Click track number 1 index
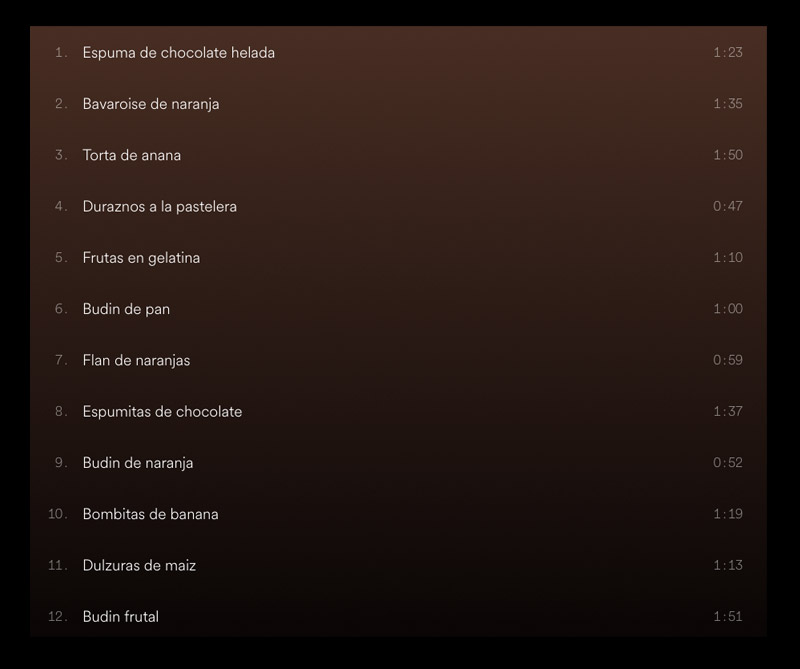This screenshot has width=800, height=669. tap(61, 53)
